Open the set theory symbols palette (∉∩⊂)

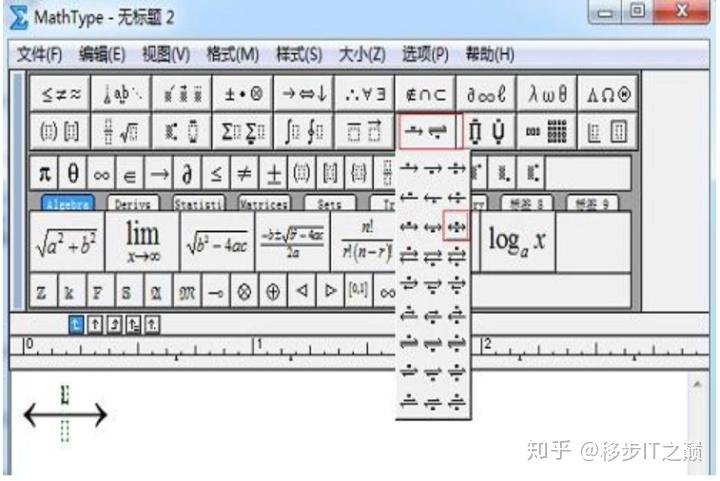(x=425, y=94)
